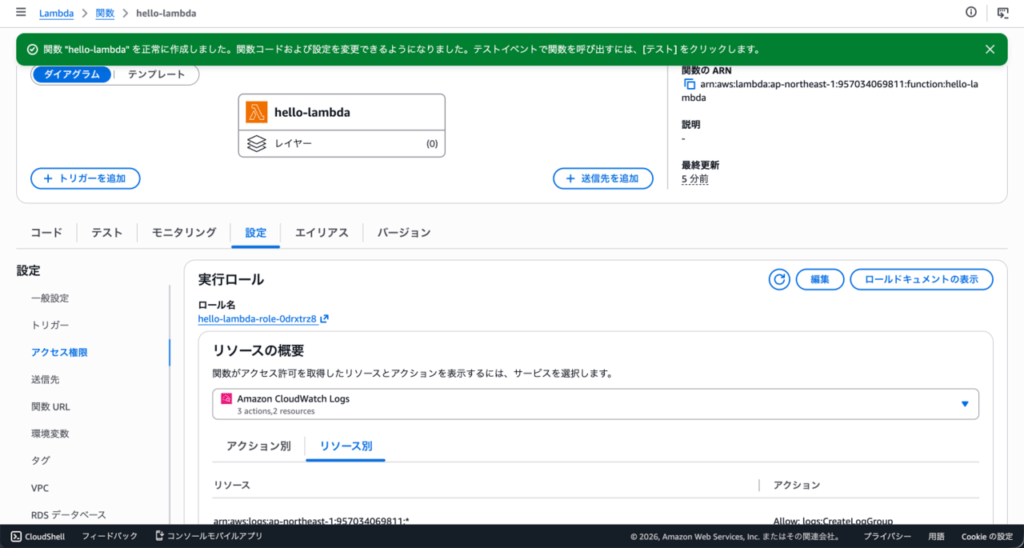
Task: Select アクセス権限 in settings sidebar
Action: tap(59, 353)
